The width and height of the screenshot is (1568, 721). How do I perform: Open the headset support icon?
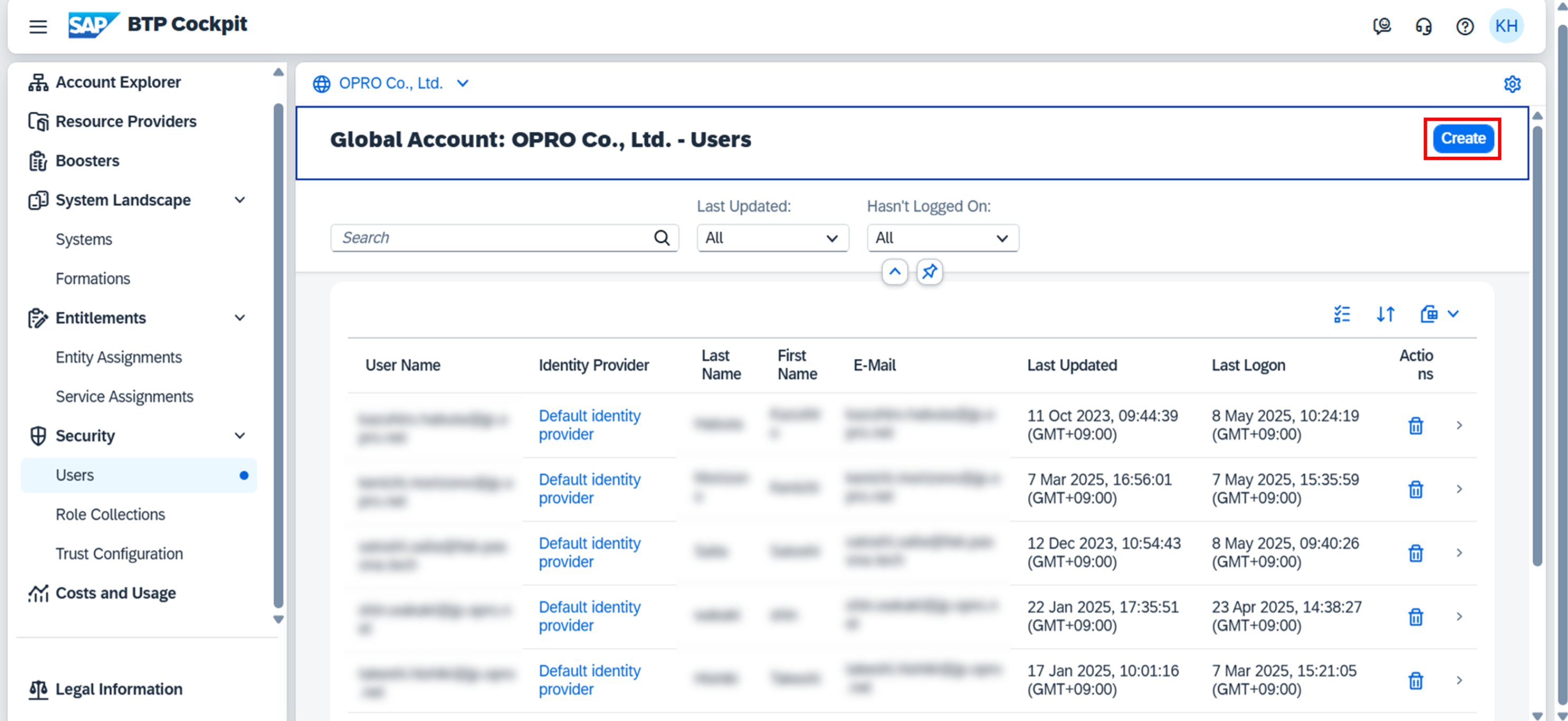point(1423,26)
